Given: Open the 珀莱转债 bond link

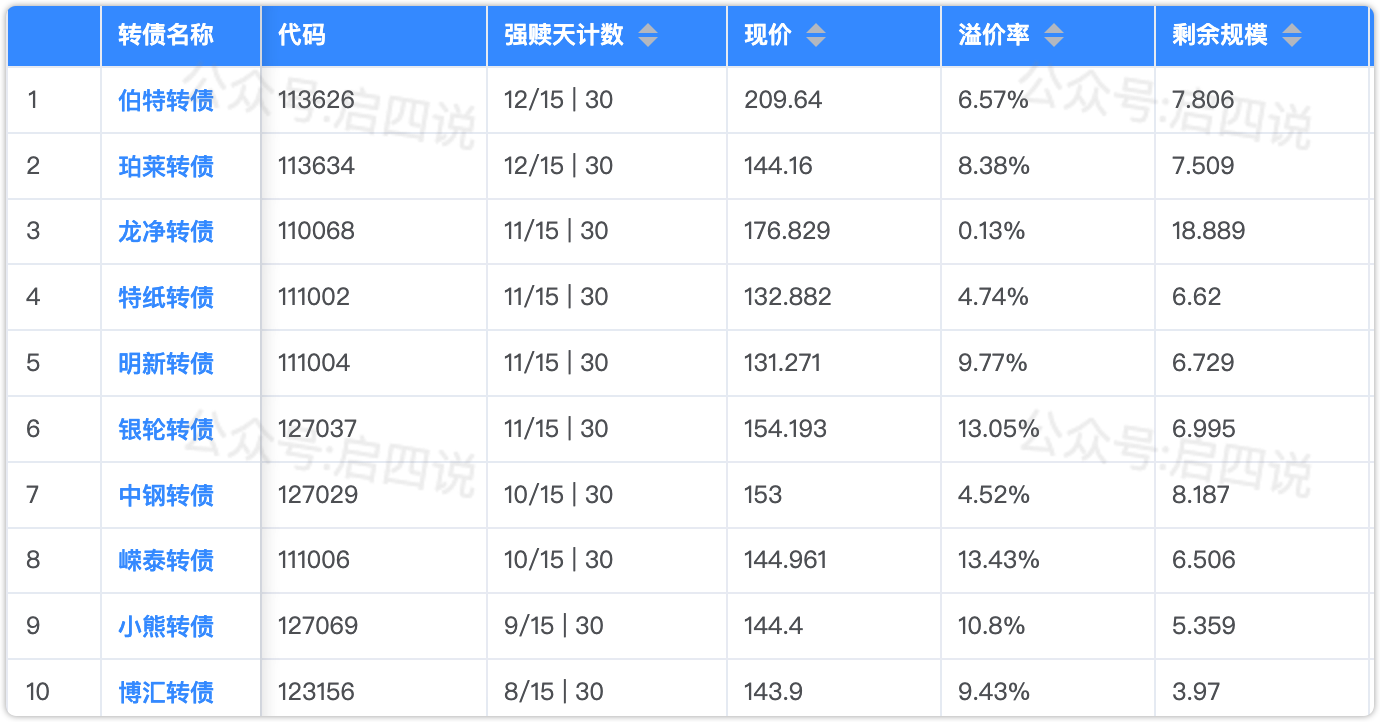Looking at the screenshot, I should click(x=166, y=166).
